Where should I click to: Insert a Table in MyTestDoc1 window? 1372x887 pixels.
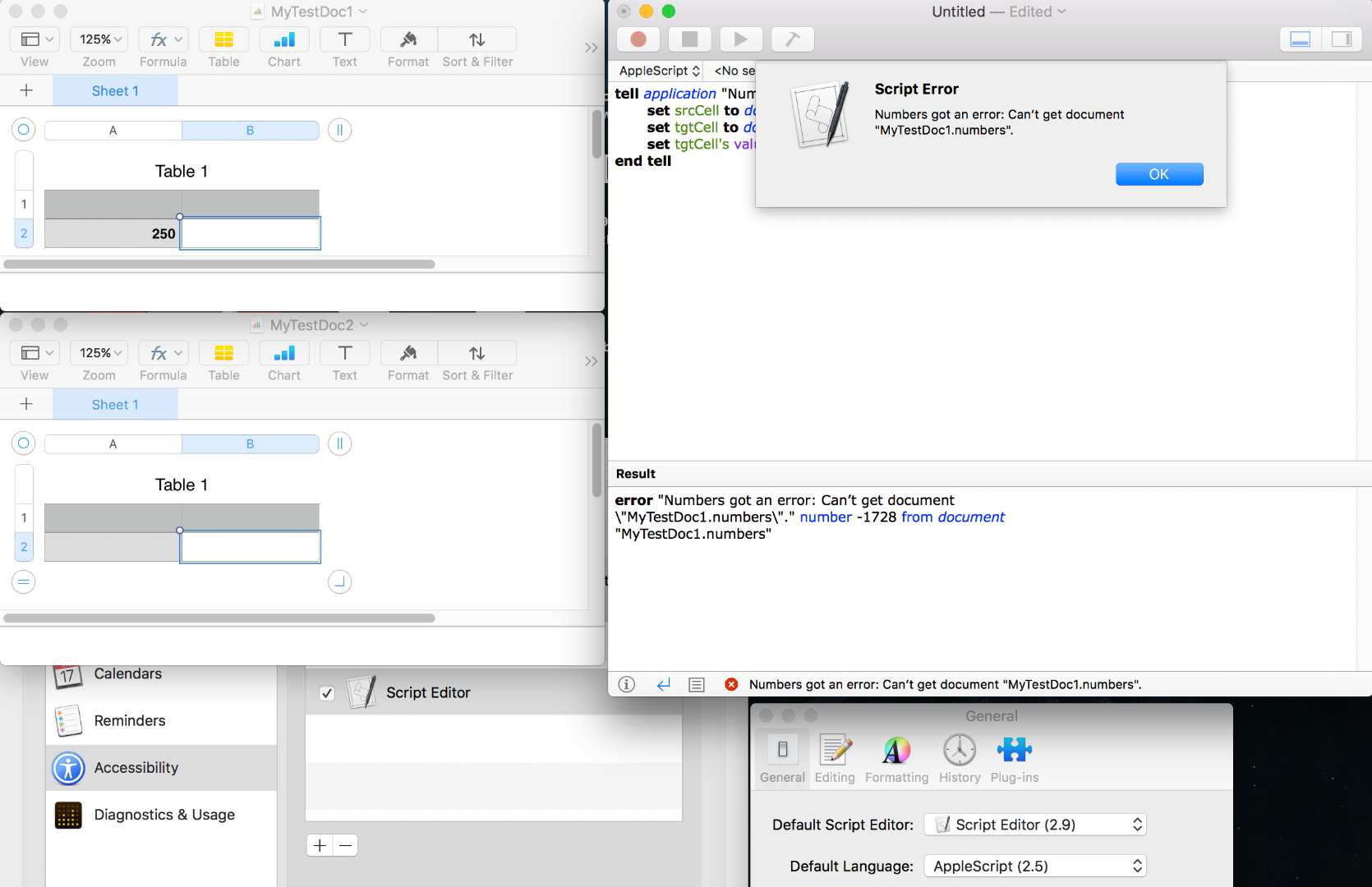223,39
